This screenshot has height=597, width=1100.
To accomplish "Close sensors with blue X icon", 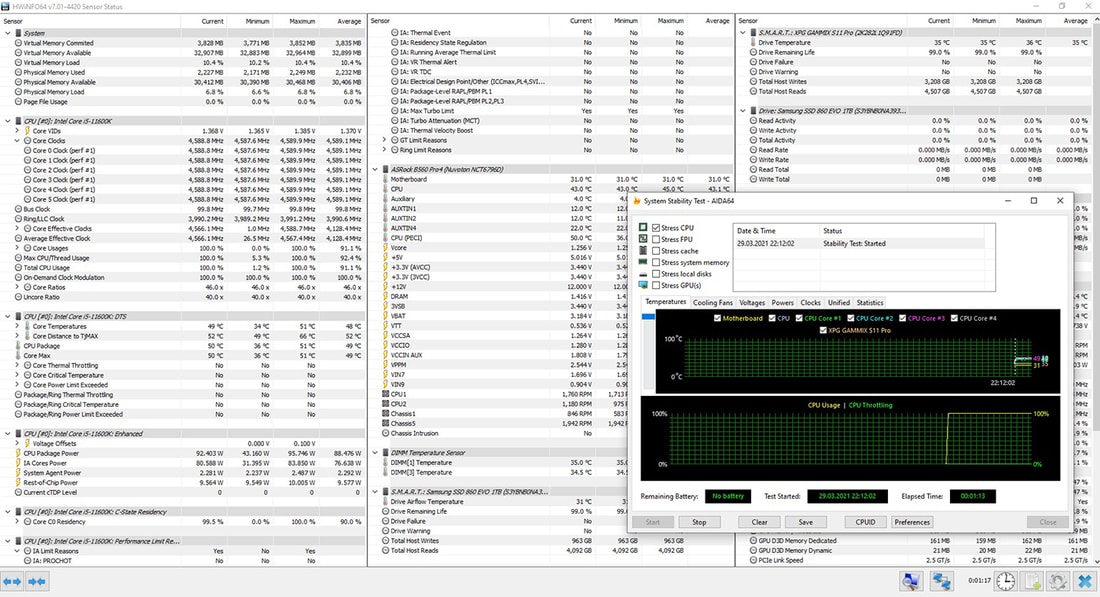I will coord(1085,581).
